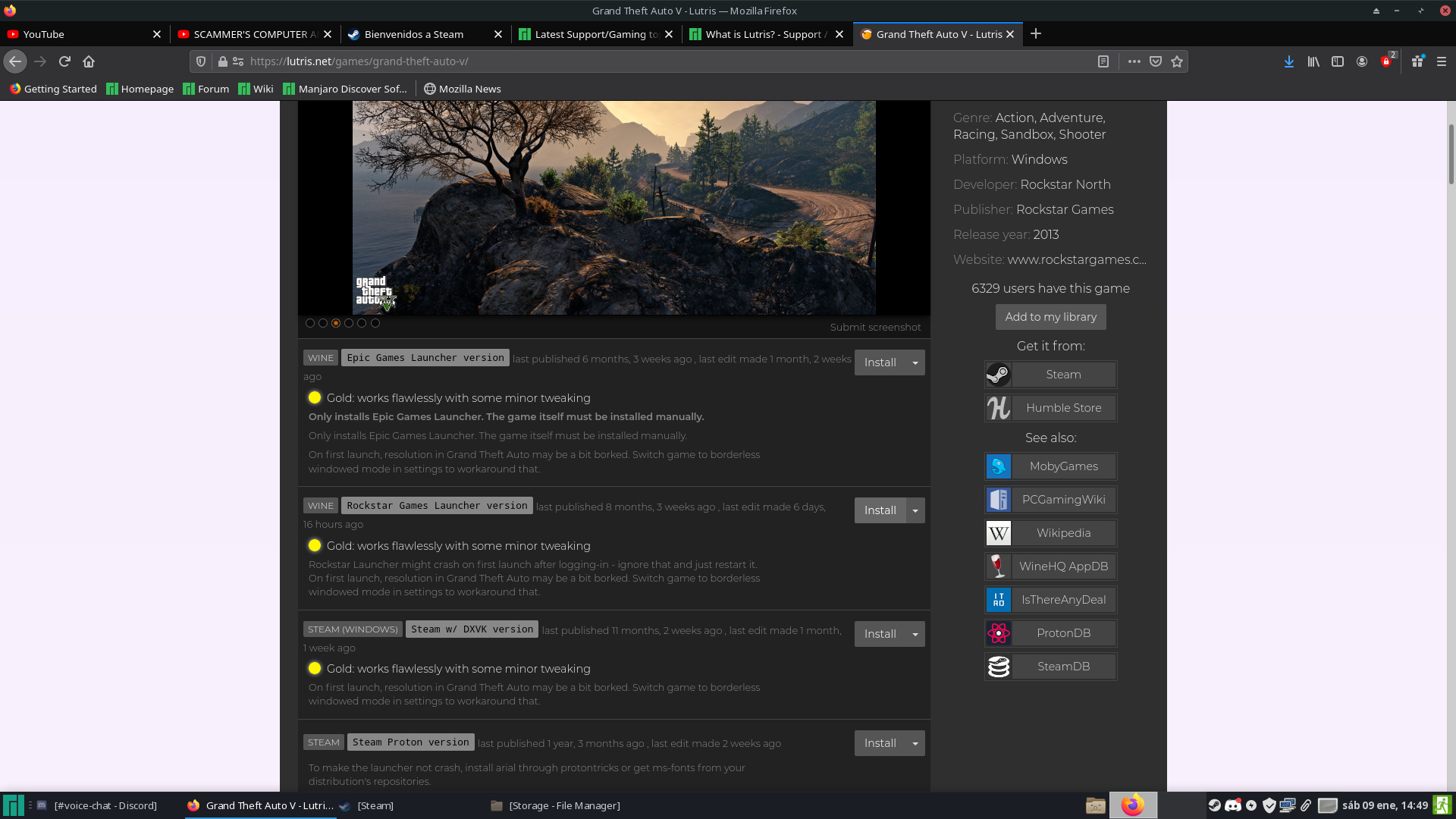Navigate to MobyGames via its icon
This screenshot has width=1456, height=819.
(999, 466)
